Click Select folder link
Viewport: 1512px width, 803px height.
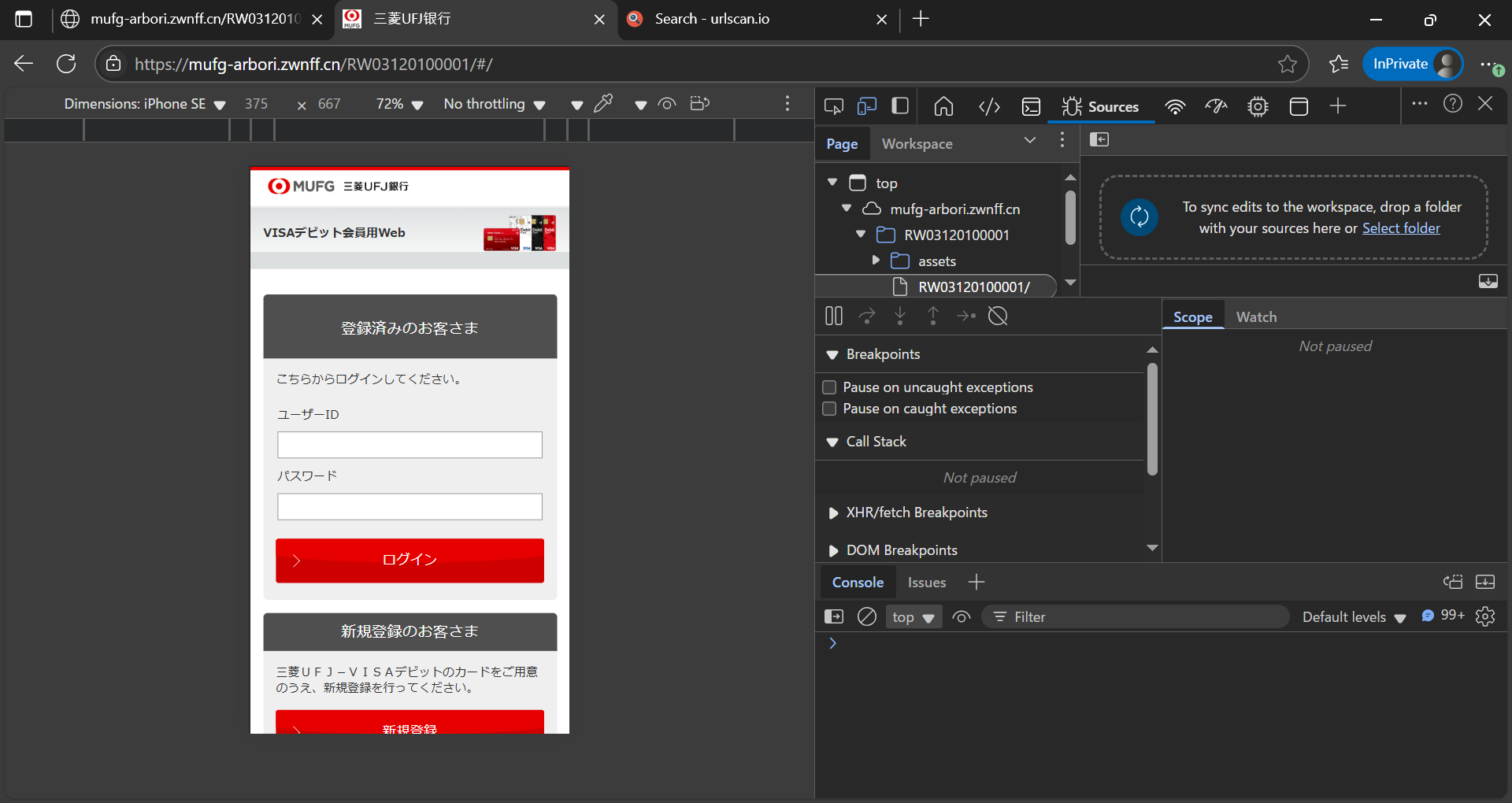tap(1401, 228)
